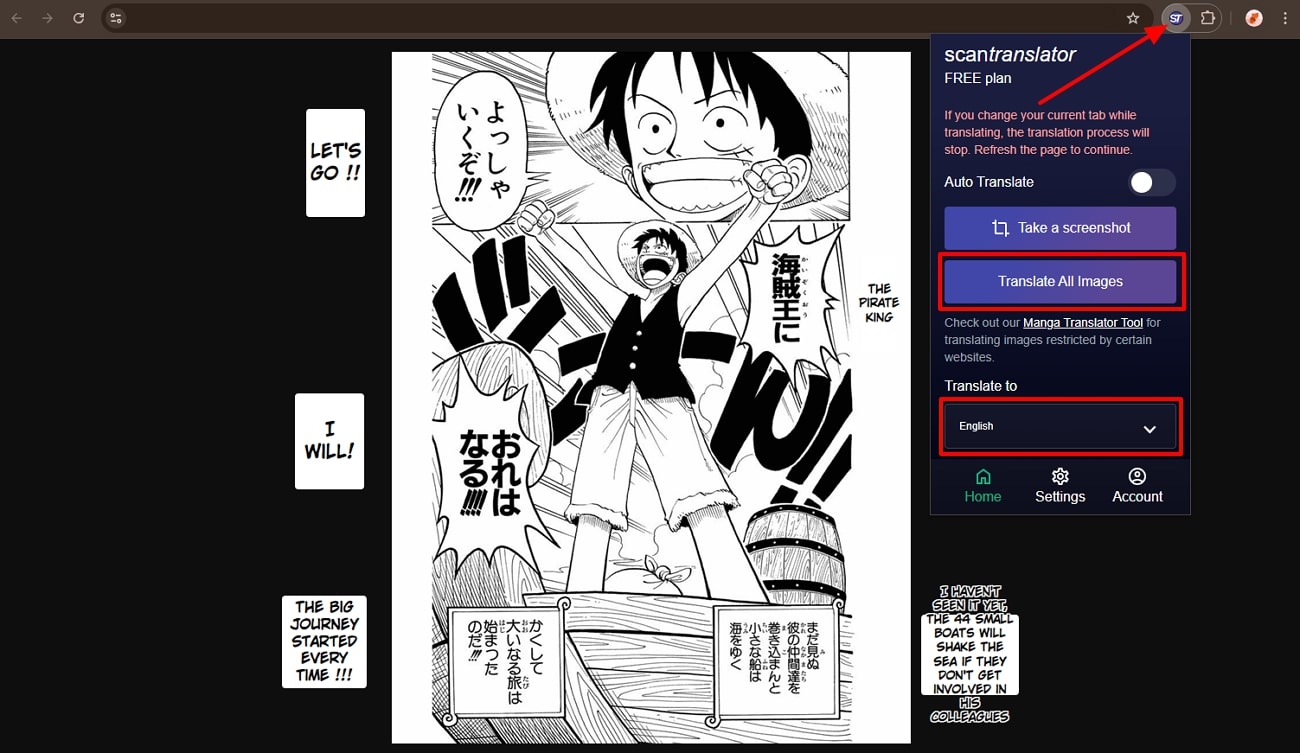Viewport: 1300px width, 753px height.
Task: Click the Auto Translate label
Action: pos(989,182)
